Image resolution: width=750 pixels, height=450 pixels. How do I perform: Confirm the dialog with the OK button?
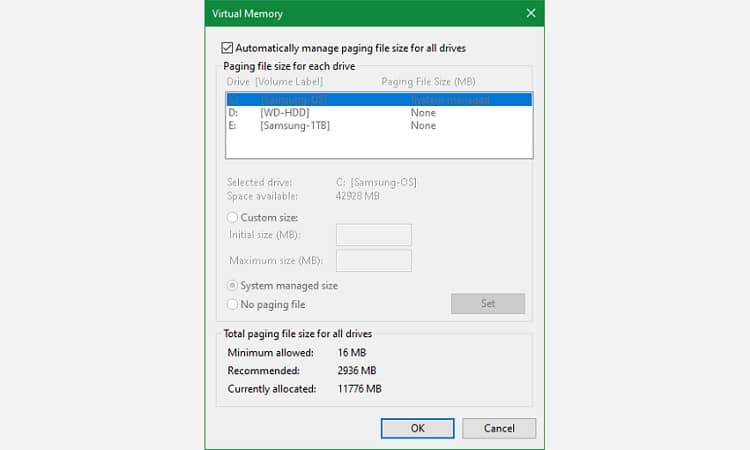pyautogui.click(x=417, y=427)
